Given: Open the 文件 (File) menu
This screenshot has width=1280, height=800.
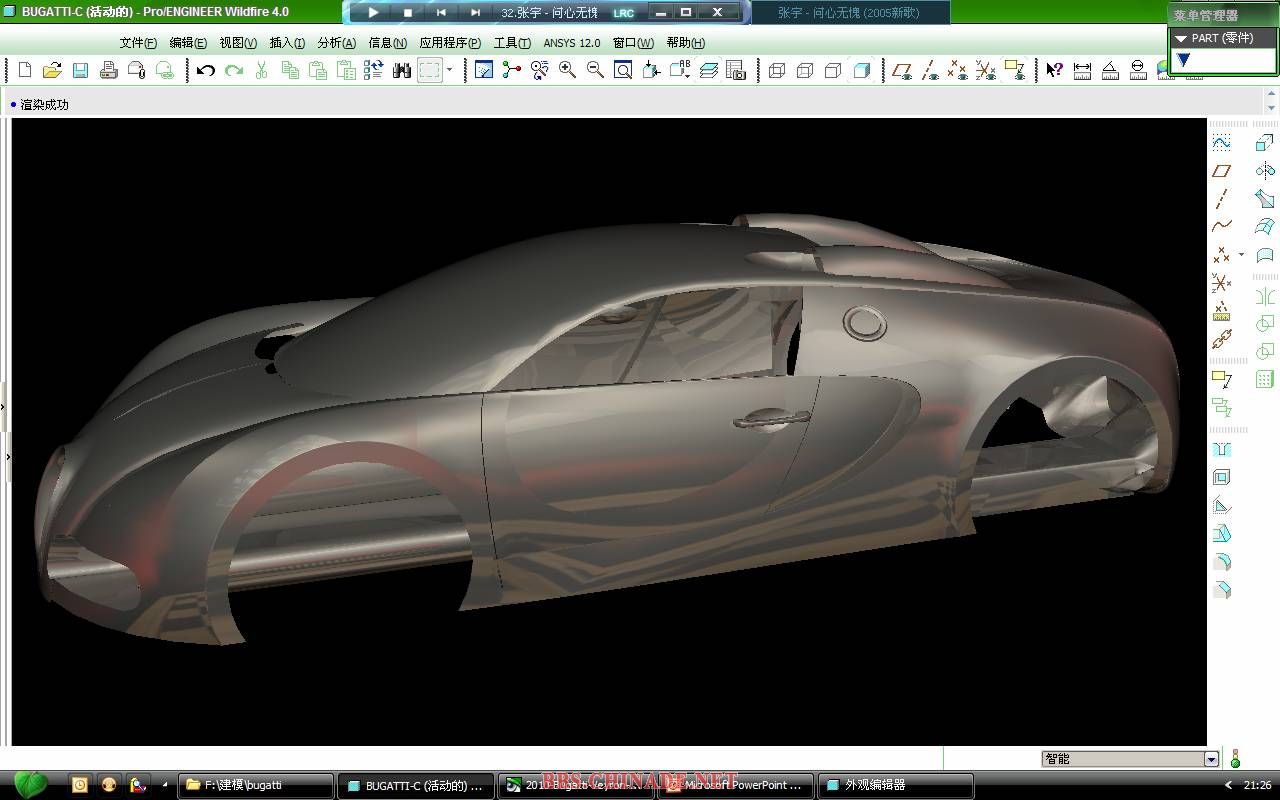Looking at the screenshot, I should tap(138, 43).
